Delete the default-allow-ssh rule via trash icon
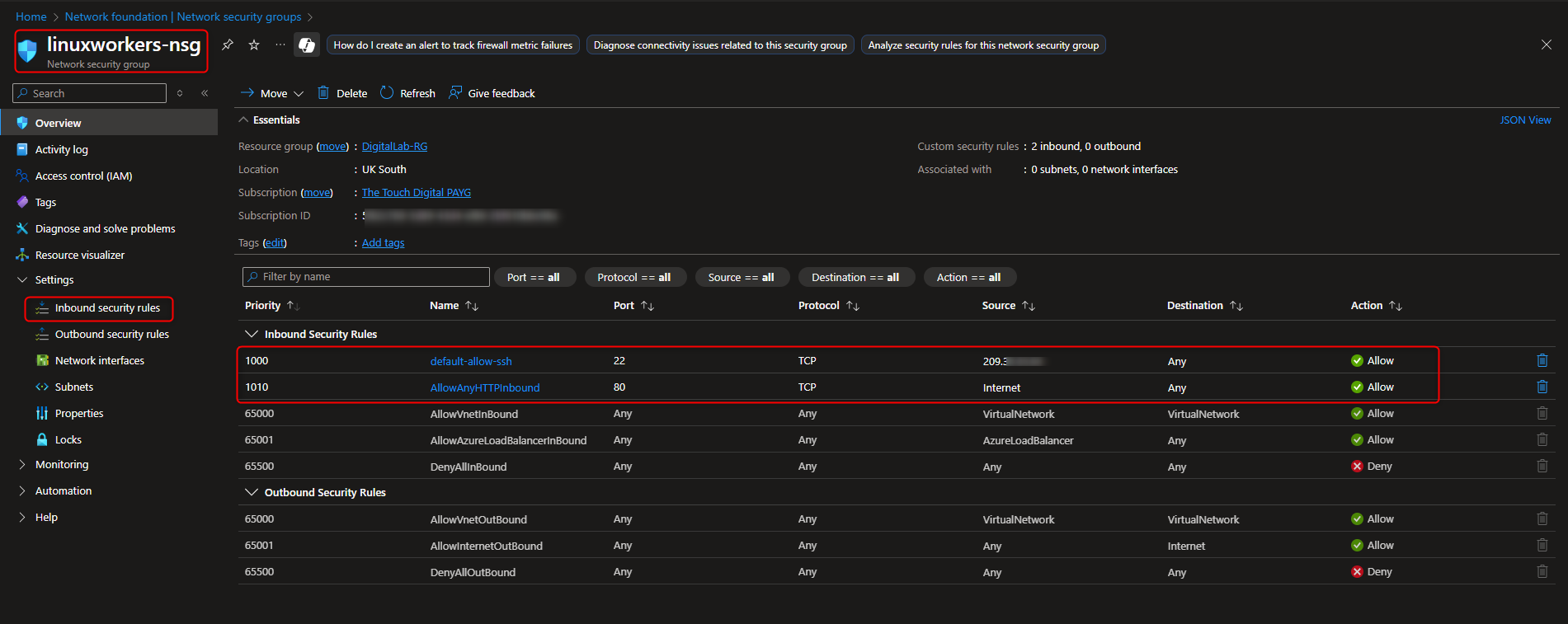Image resolution: width=1568 pixels, height=624 pixels. click(1542, 360)
